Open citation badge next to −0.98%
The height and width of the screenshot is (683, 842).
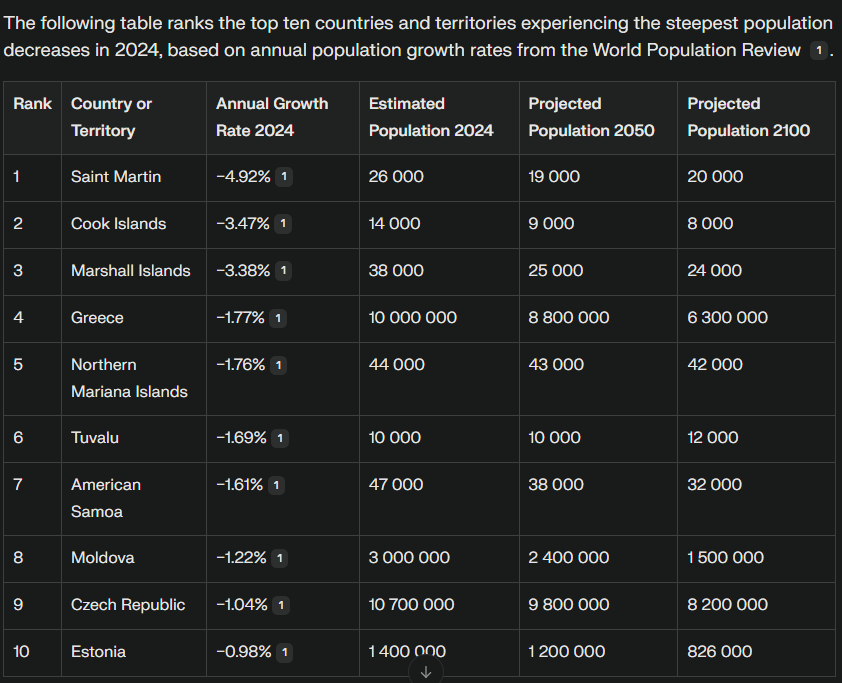pos(285,652)
